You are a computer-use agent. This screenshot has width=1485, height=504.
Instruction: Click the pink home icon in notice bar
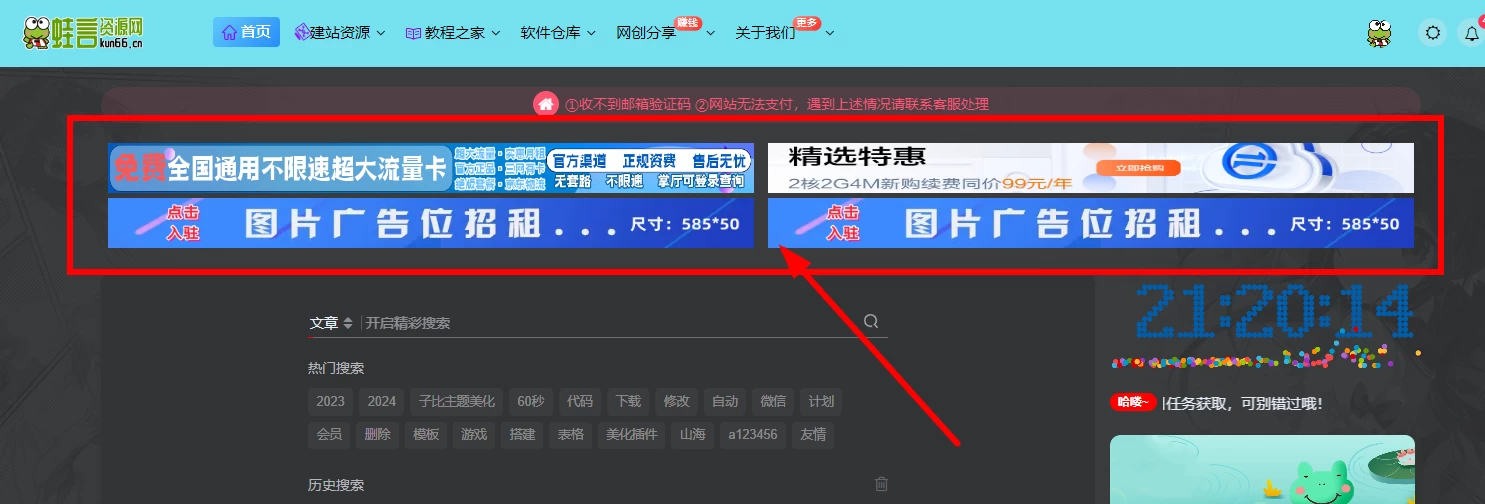[545, 104]
